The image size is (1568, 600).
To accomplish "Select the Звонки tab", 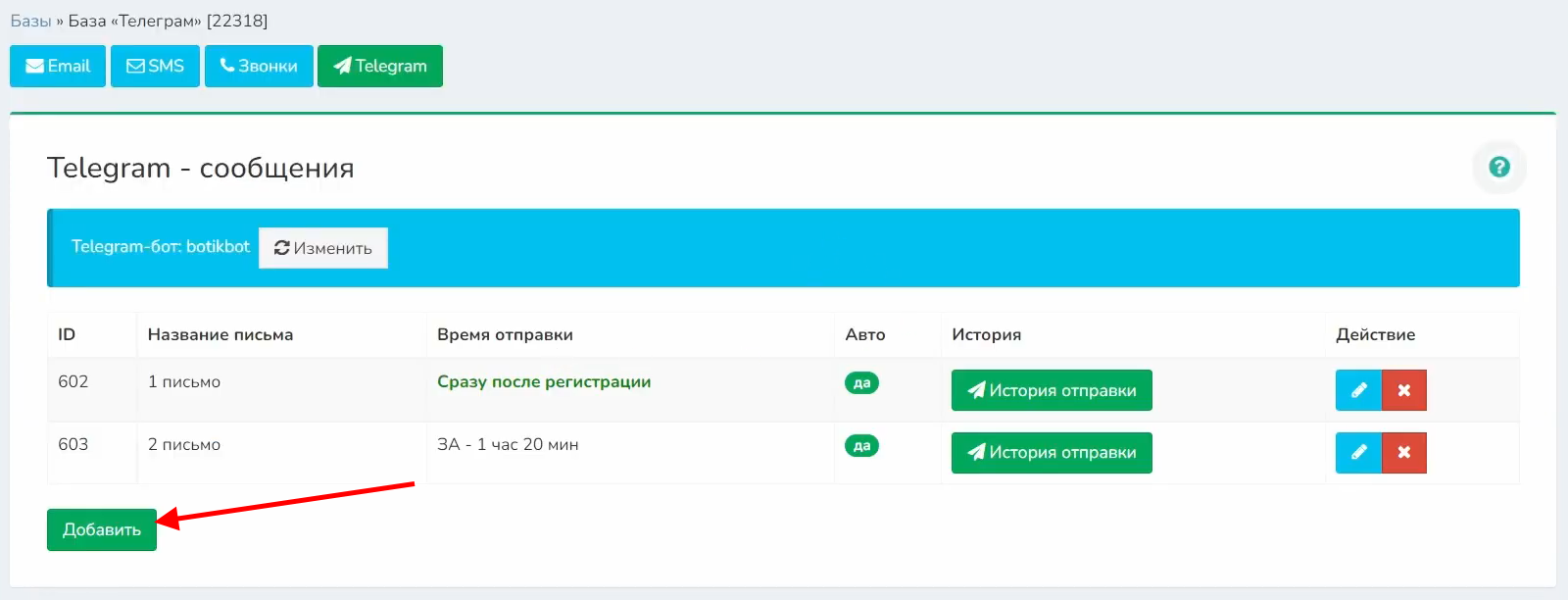I will (x=259, y=66).
